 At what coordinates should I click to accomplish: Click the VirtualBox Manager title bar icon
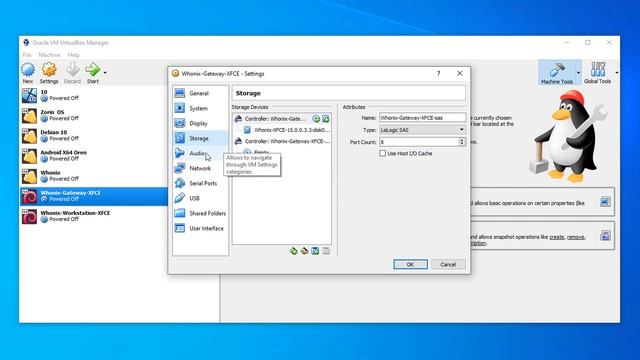pos(26,42)
